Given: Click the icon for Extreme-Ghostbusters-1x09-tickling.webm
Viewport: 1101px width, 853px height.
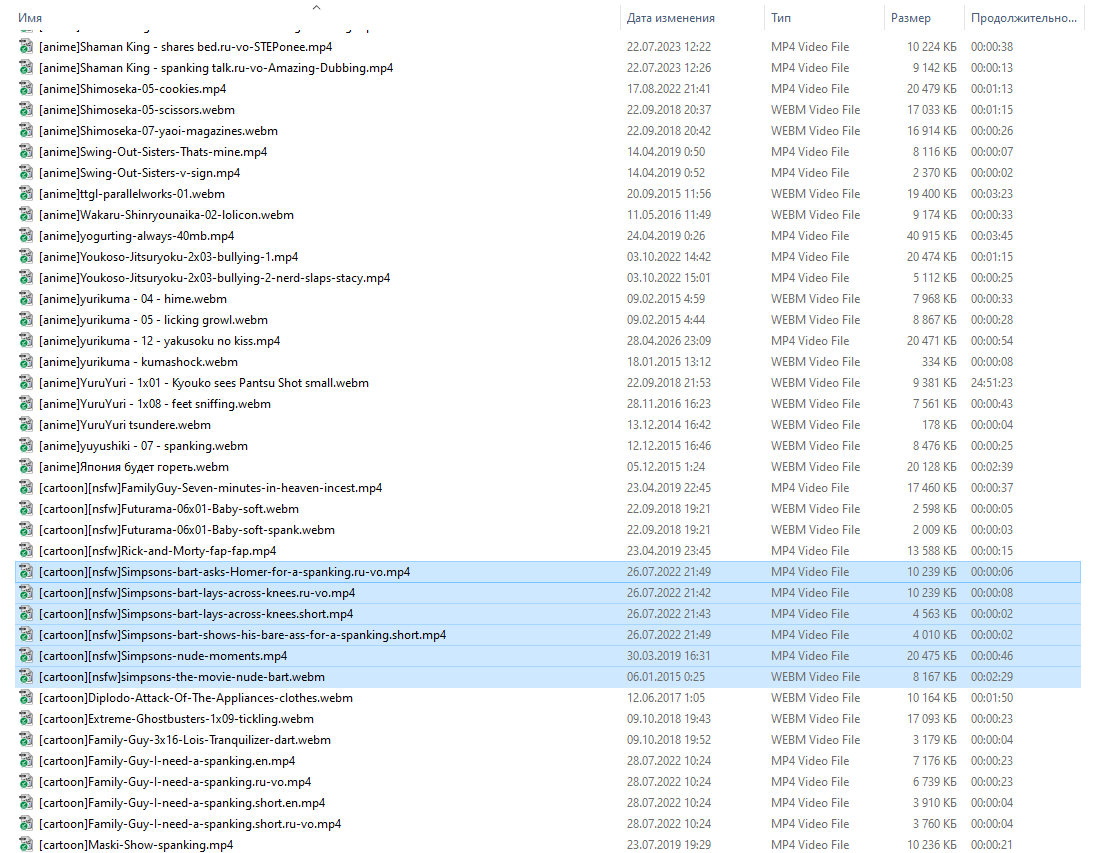Looking at the screenshot, I should pos(26,719).
